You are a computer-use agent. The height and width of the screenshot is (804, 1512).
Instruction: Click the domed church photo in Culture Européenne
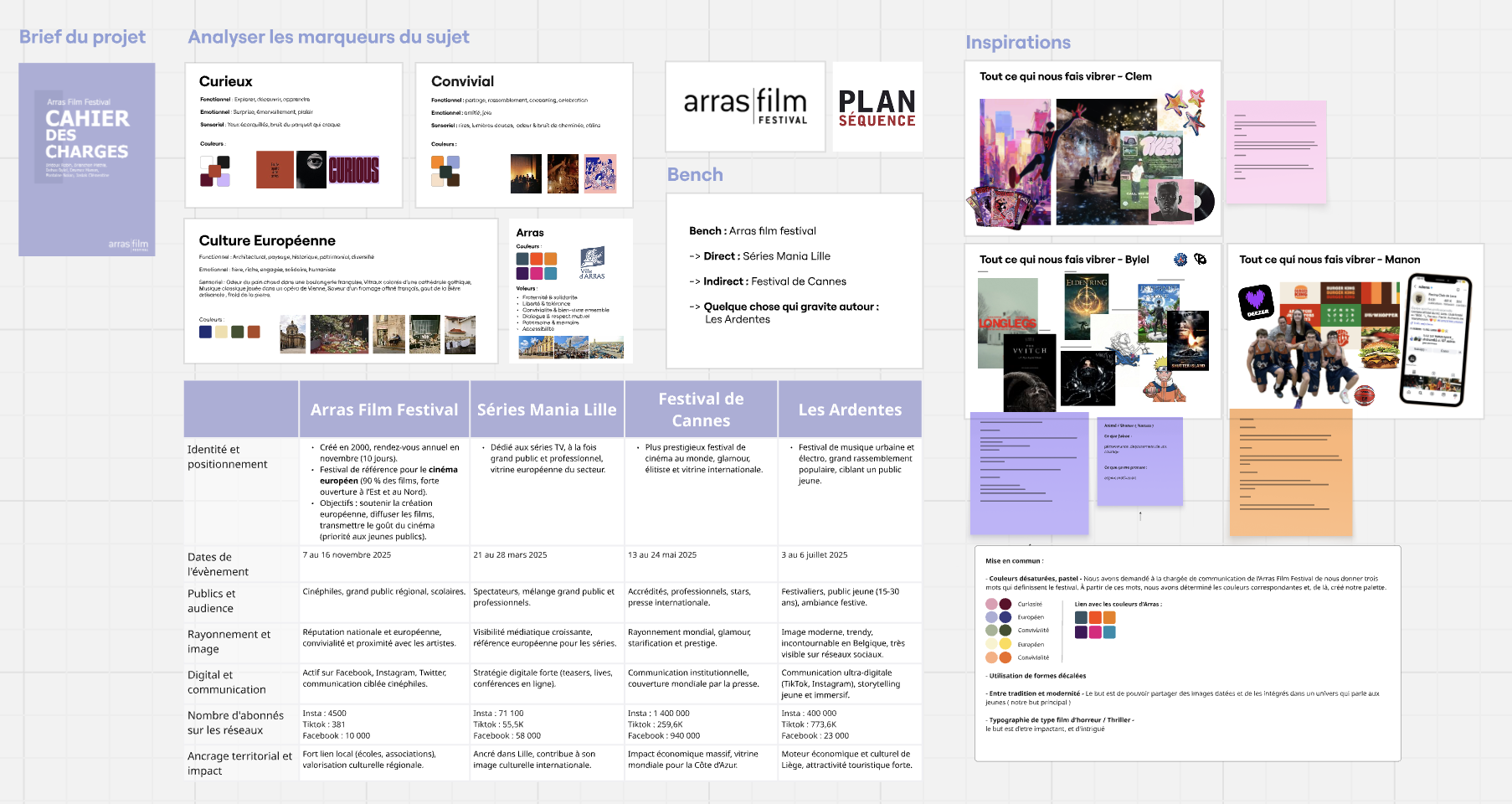pos(293,334)
